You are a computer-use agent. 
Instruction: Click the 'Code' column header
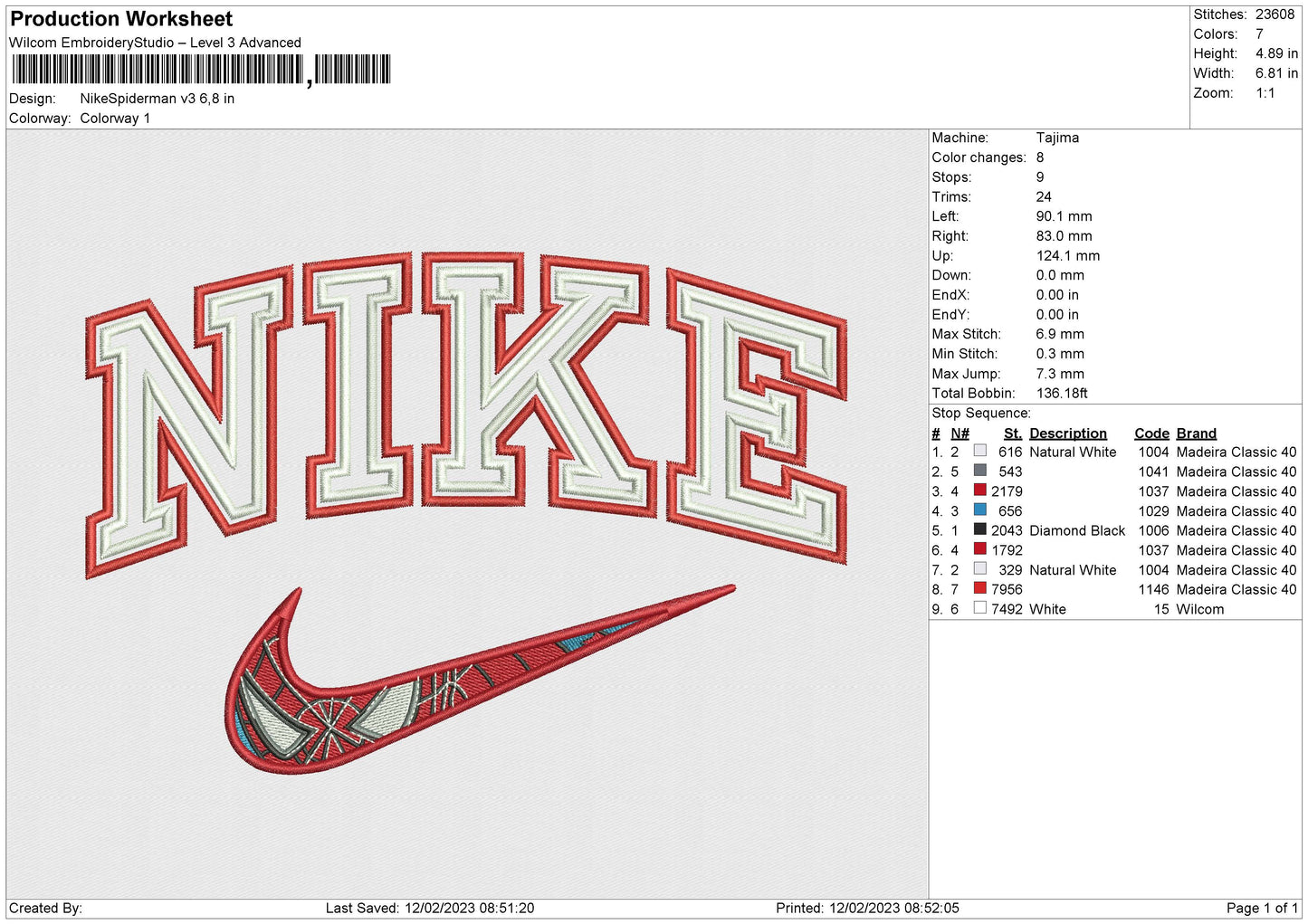[1151, 433]
